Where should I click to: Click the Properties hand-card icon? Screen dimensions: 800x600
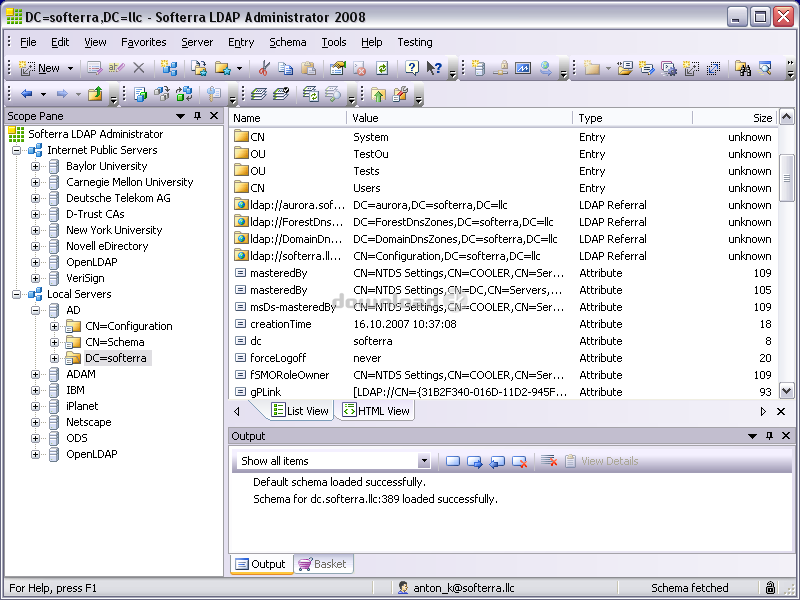coord(337,68)
